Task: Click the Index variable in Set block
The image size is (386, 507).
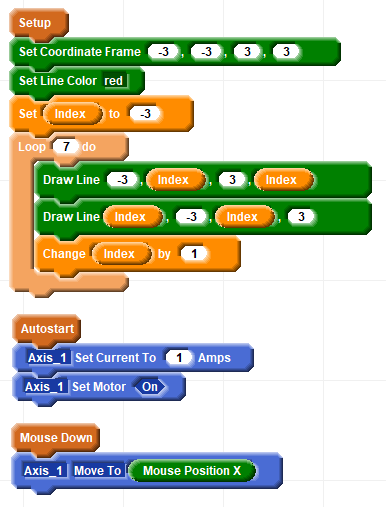Action: (x=71, y=114)
